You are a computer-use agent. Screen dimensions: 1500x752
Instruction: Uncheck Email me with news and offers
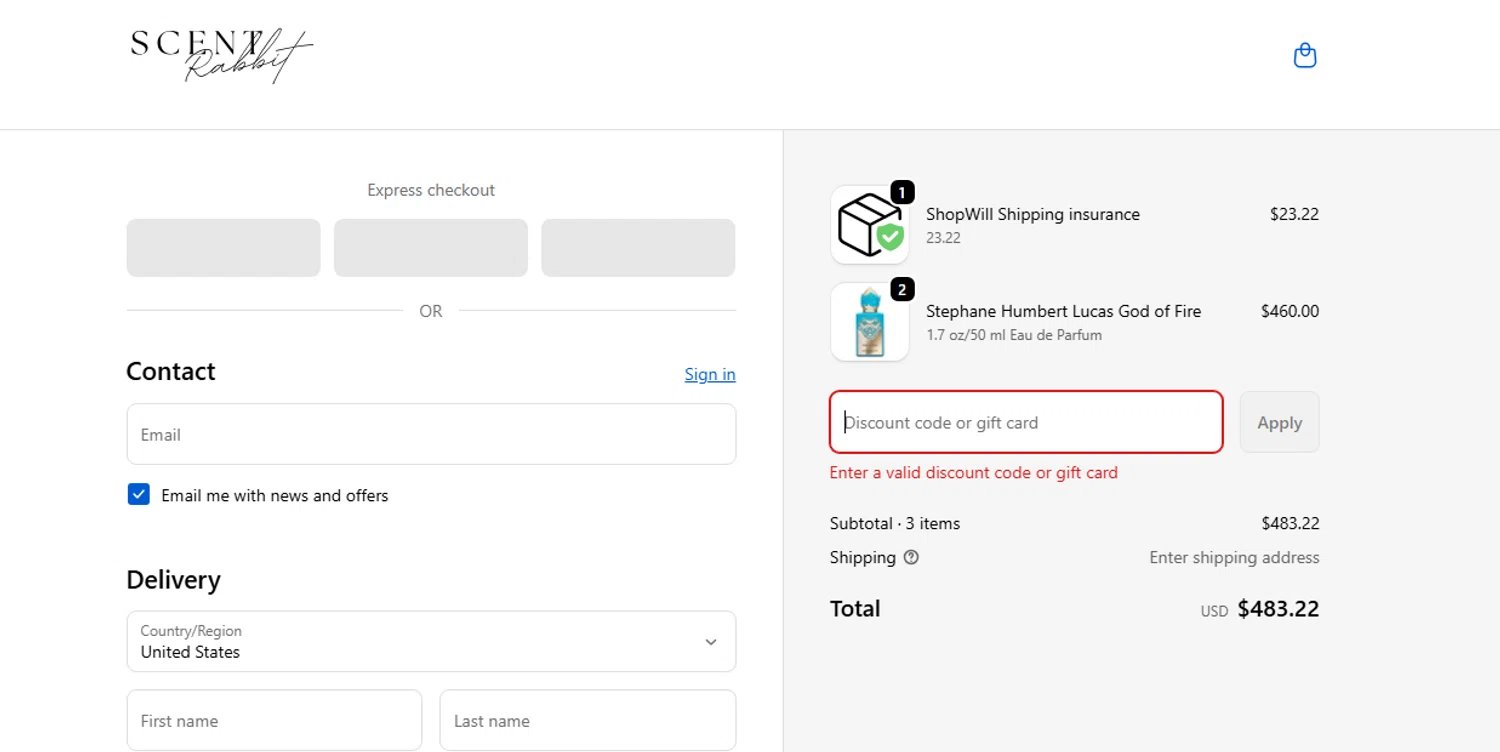point(139,495)
